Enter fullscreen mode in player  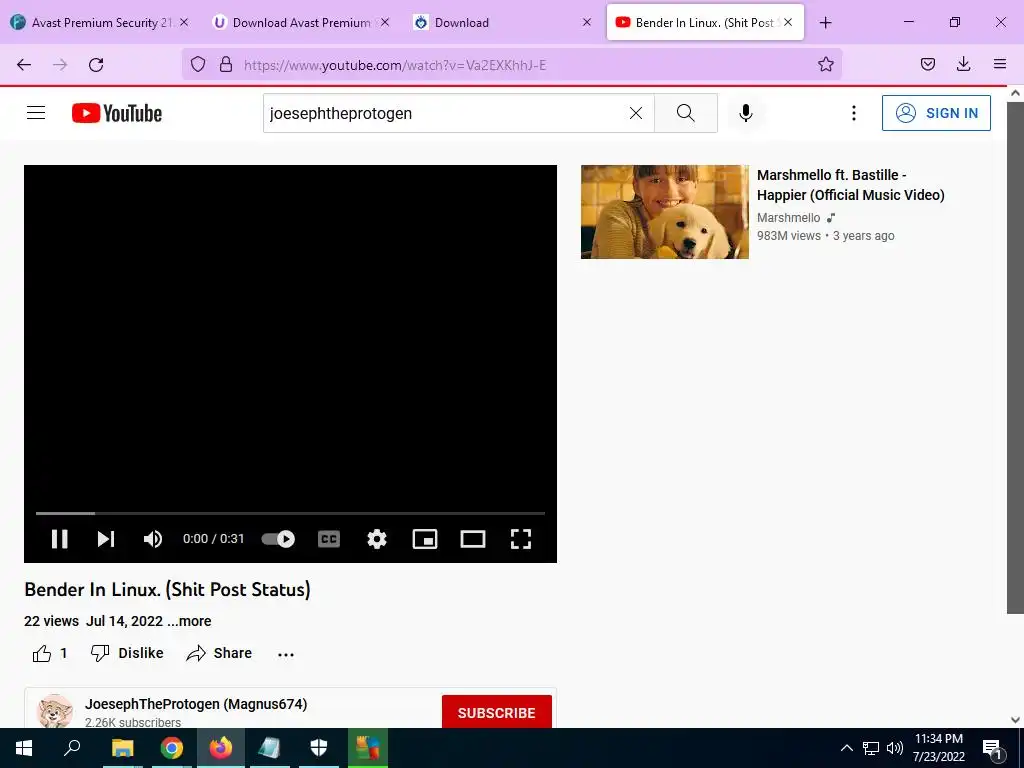pyautogui.click(x=520, y=539)
